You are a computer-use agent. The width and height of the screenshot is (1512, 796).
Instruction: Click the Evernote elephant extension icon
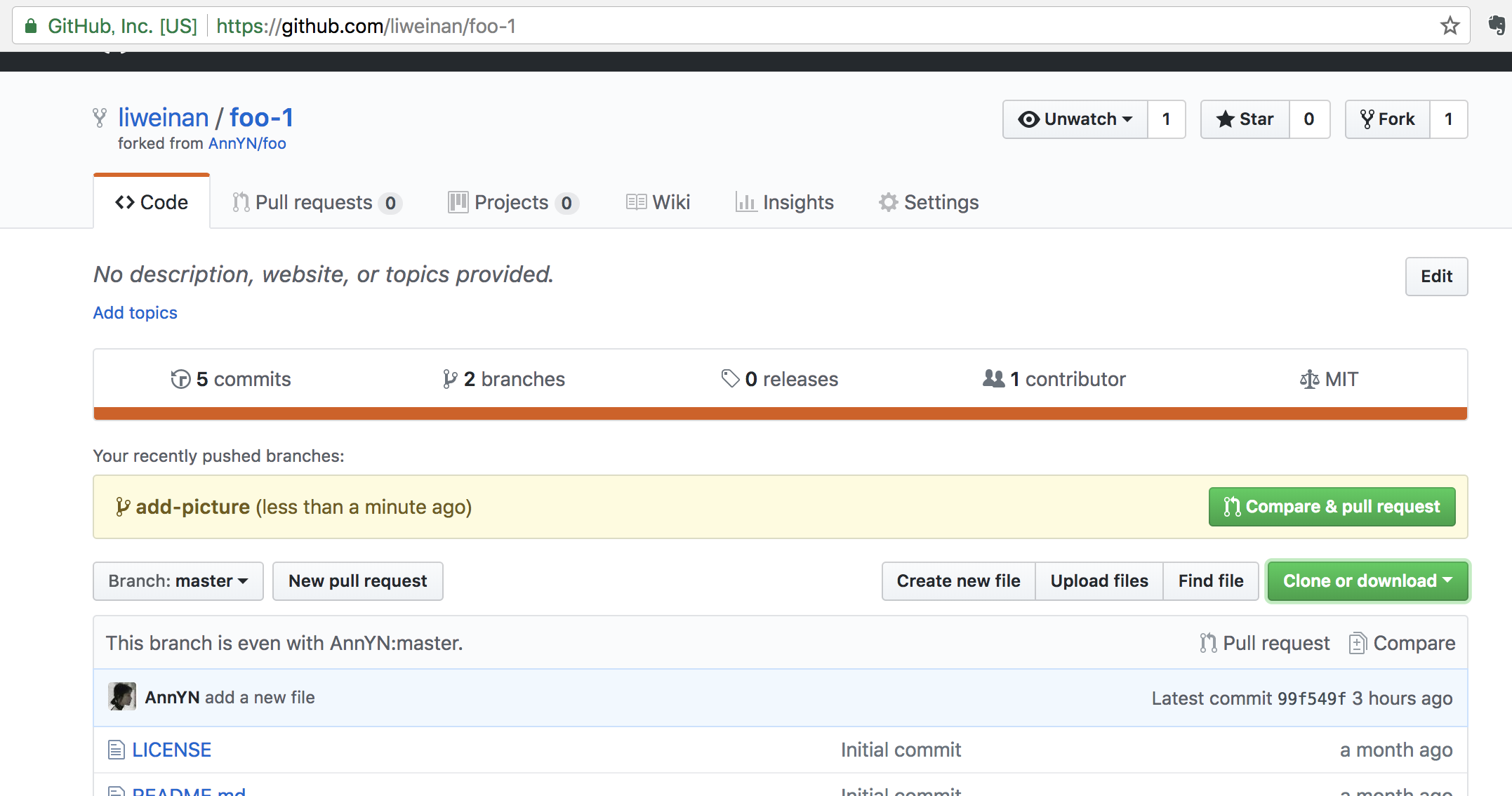1496,26
